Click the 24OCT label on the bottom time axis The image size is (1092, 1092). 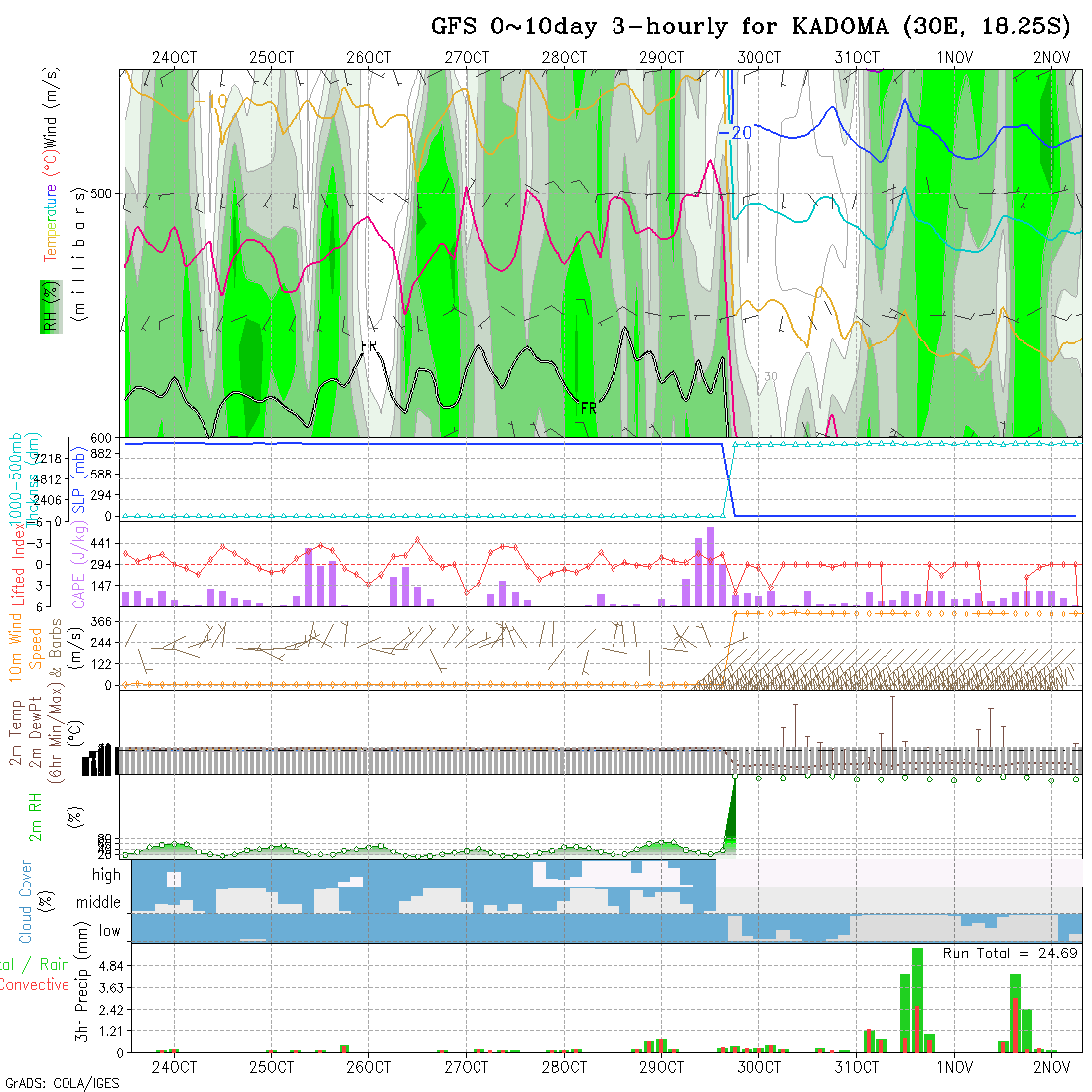[174, 1067]
